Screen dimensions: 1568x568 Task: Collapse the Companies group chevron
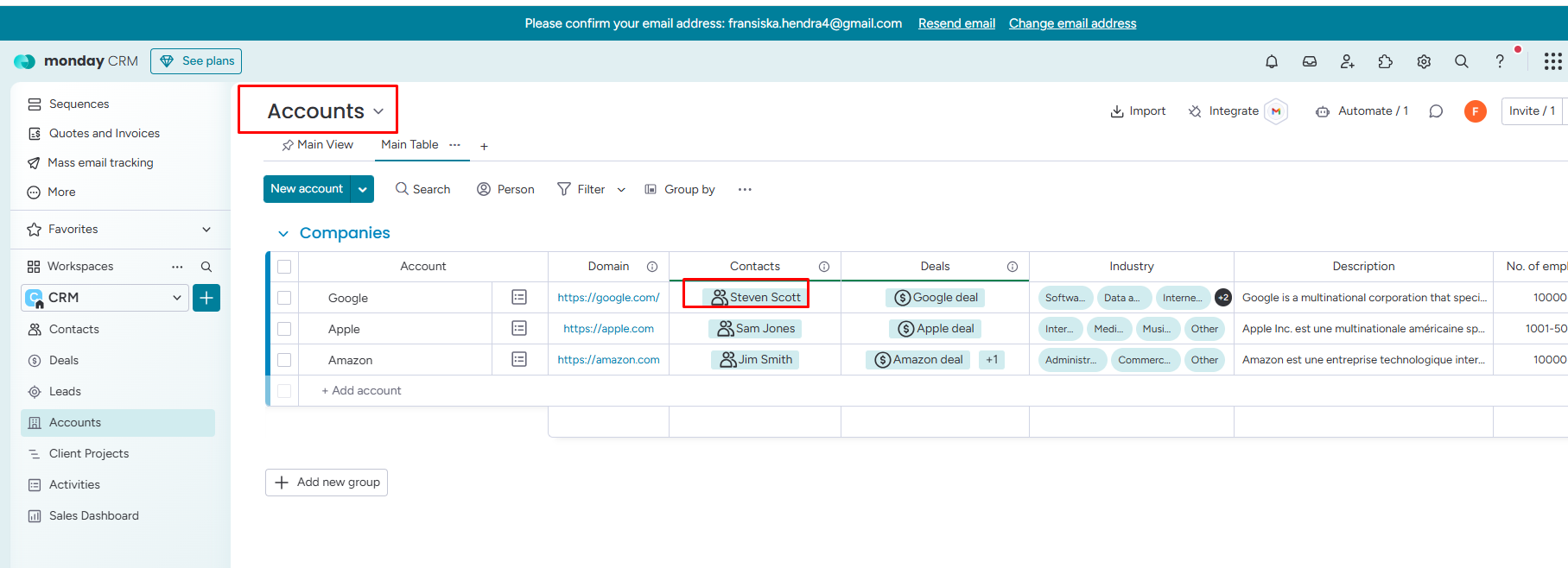click(x=282, y=234)
